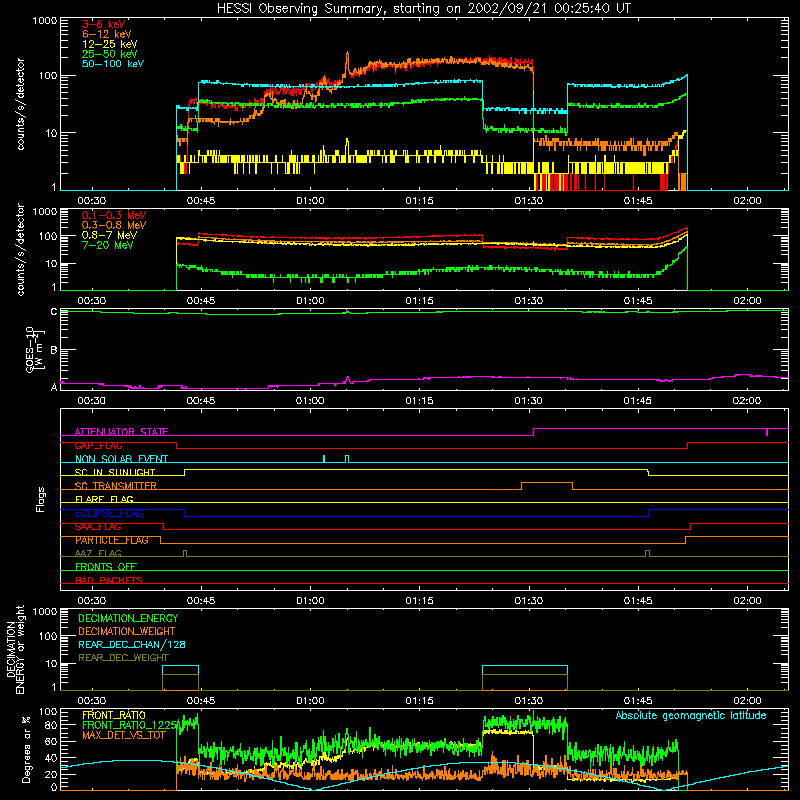Click the B class tick label
The image size is (800, 800).
point(54,350)
